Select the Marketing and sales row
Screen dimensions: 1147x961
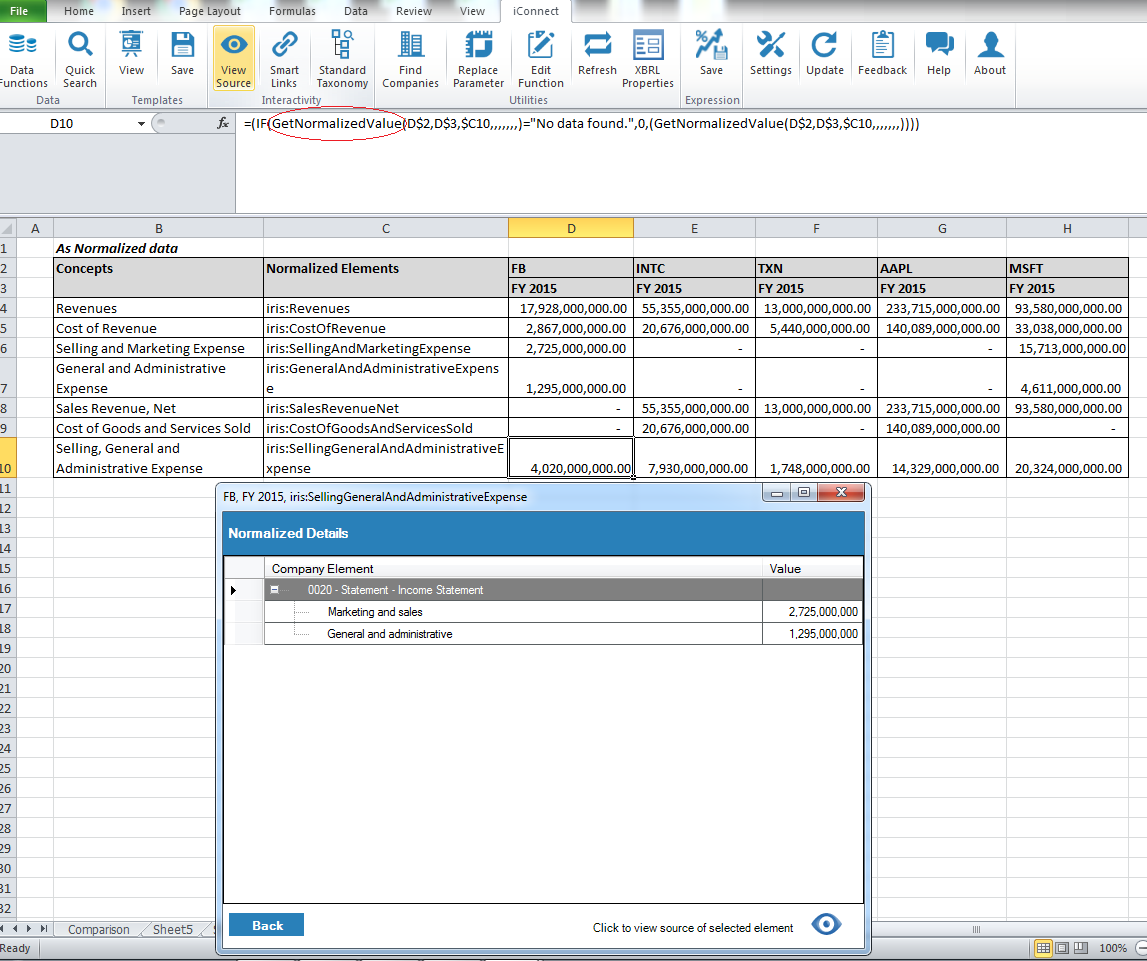(x=563, y=611)
